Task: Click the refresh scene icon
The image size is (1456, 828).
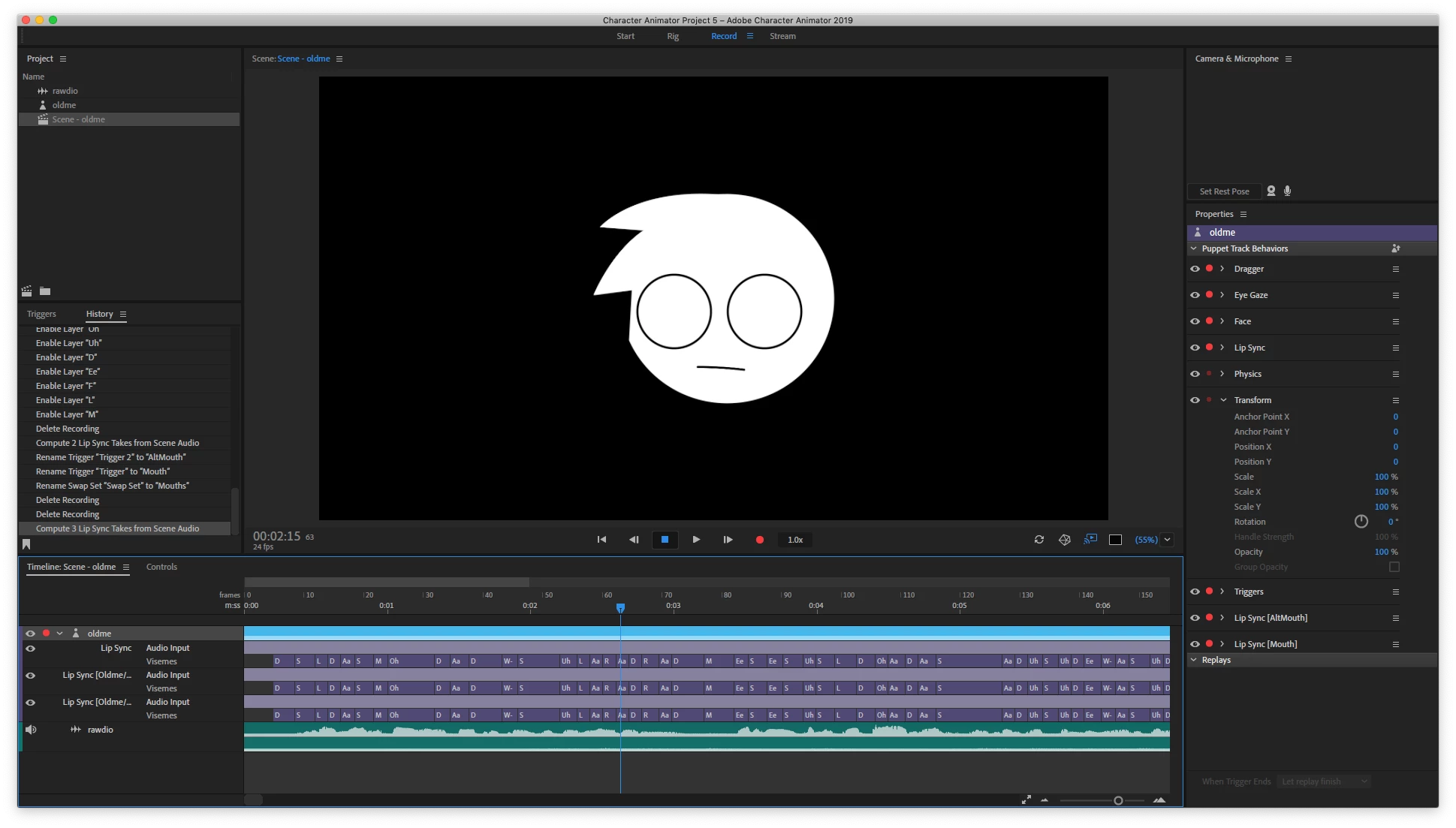Action: (1038, 540)
